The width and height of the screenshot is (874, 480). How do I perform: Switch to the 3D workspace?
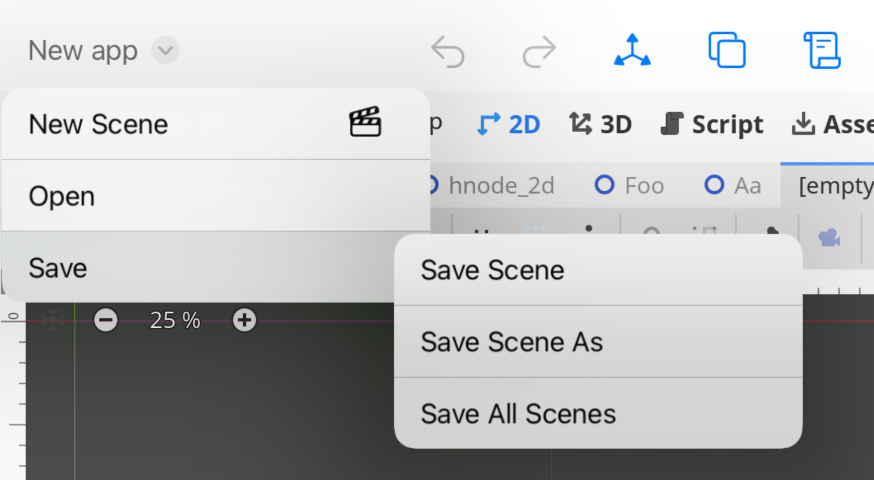(600, 124)
